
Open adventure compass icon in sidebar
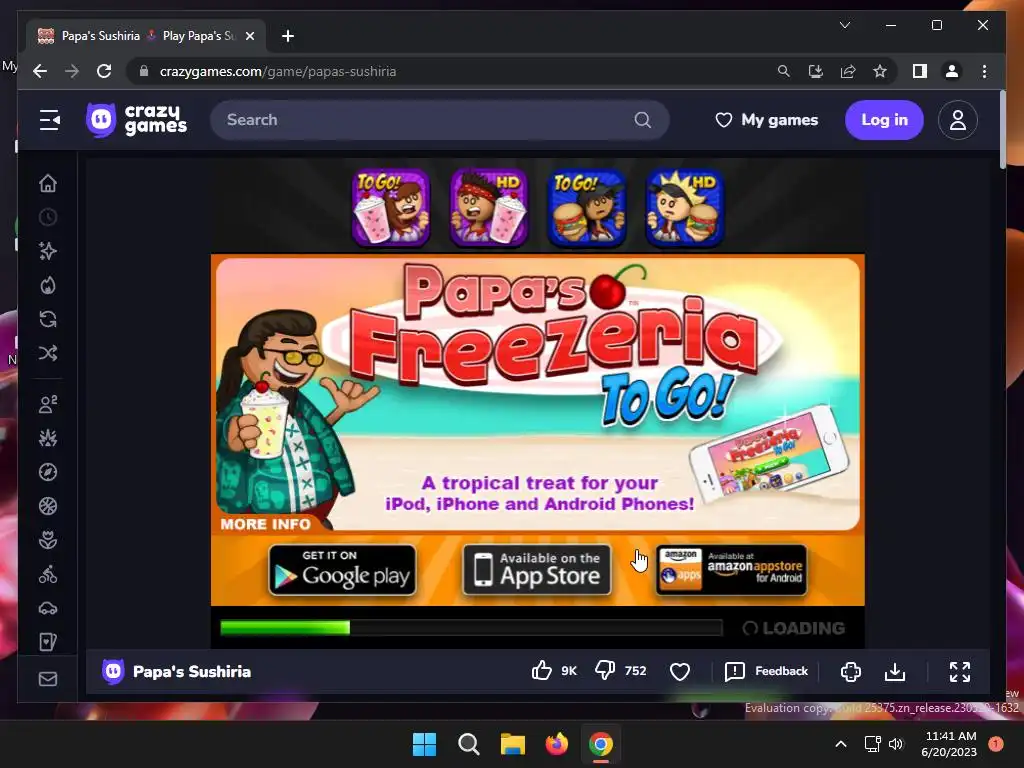coord(48,472)
